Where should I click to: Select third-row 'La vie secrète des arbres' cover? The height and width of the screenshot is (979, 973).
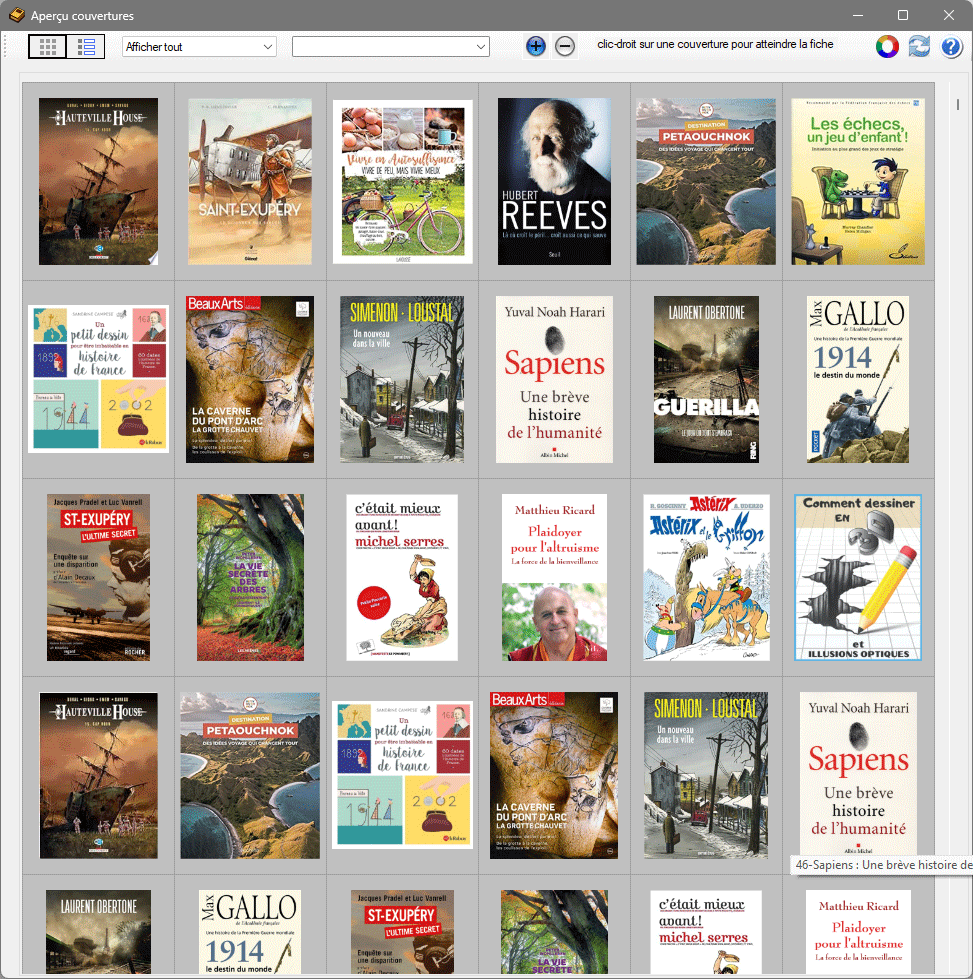click(250, 578)
